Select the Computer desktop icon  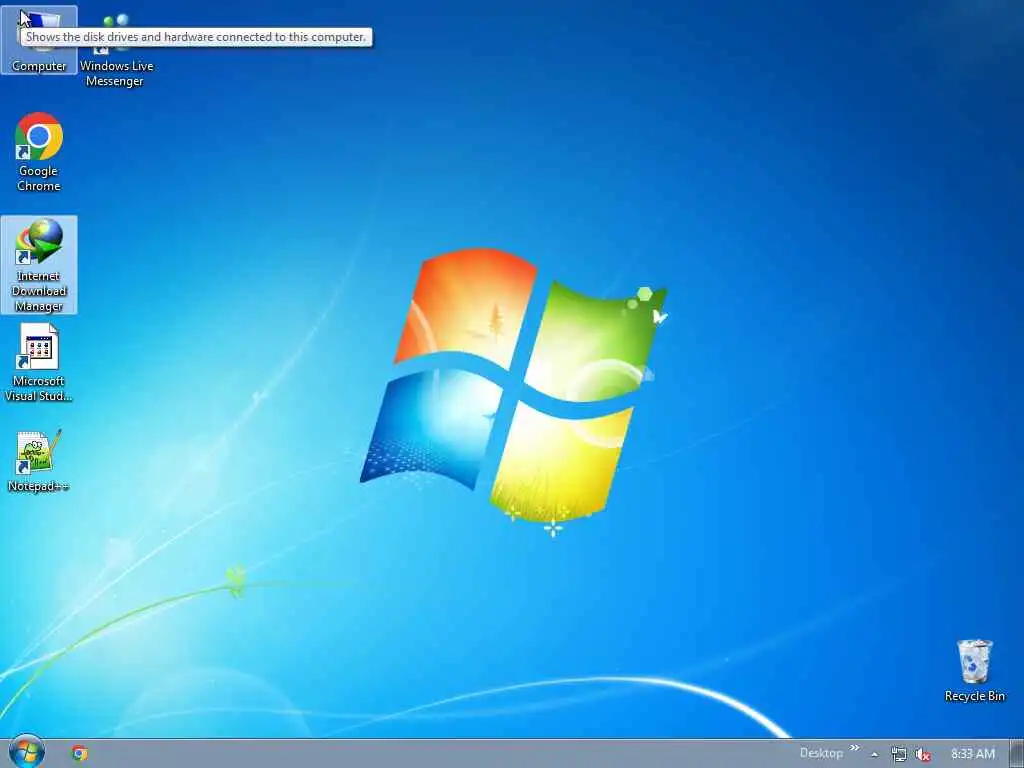coord(39,40)
